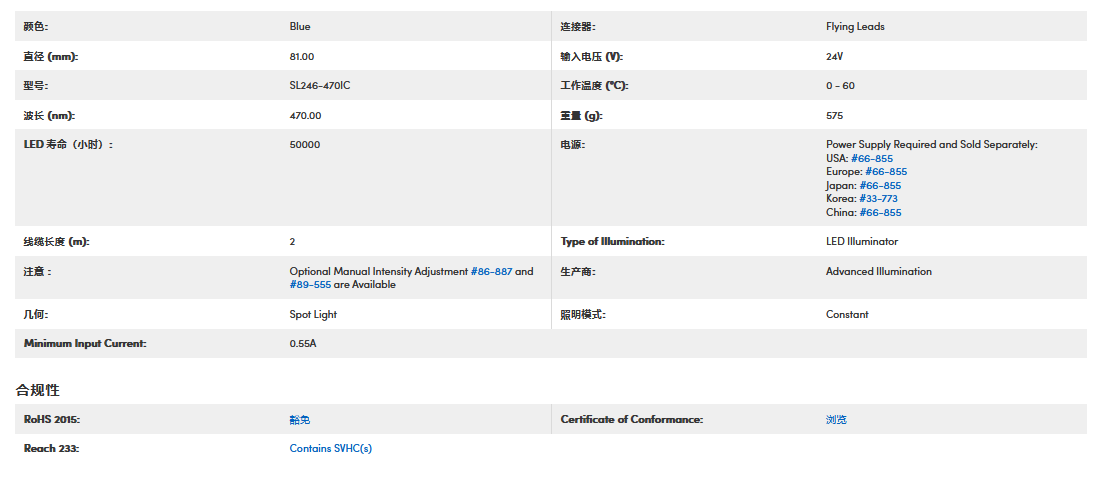Click the 合规性 section heading
Image resolution: width=1095 pixels, height=490 pixels.
38,389
